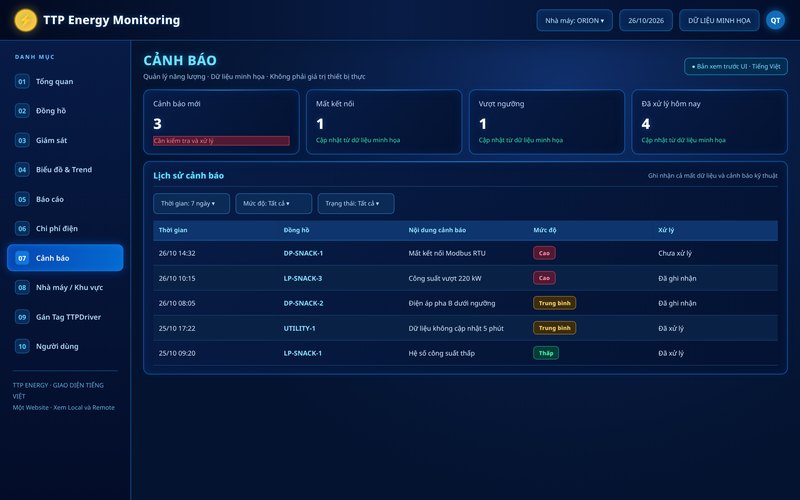Click meter name LP-SNACK-3
The image size is (800, 500).
click(x=303, y=278)
